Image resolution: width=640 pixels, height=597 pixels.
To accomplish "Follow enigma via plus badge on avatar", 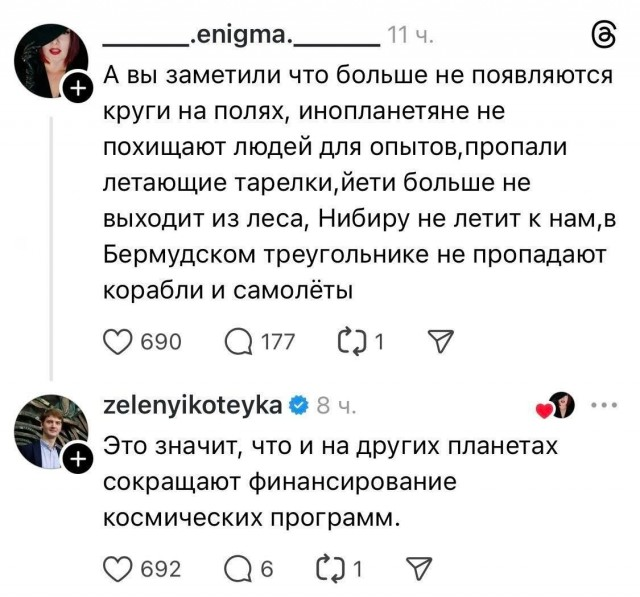I will point(78,90).
